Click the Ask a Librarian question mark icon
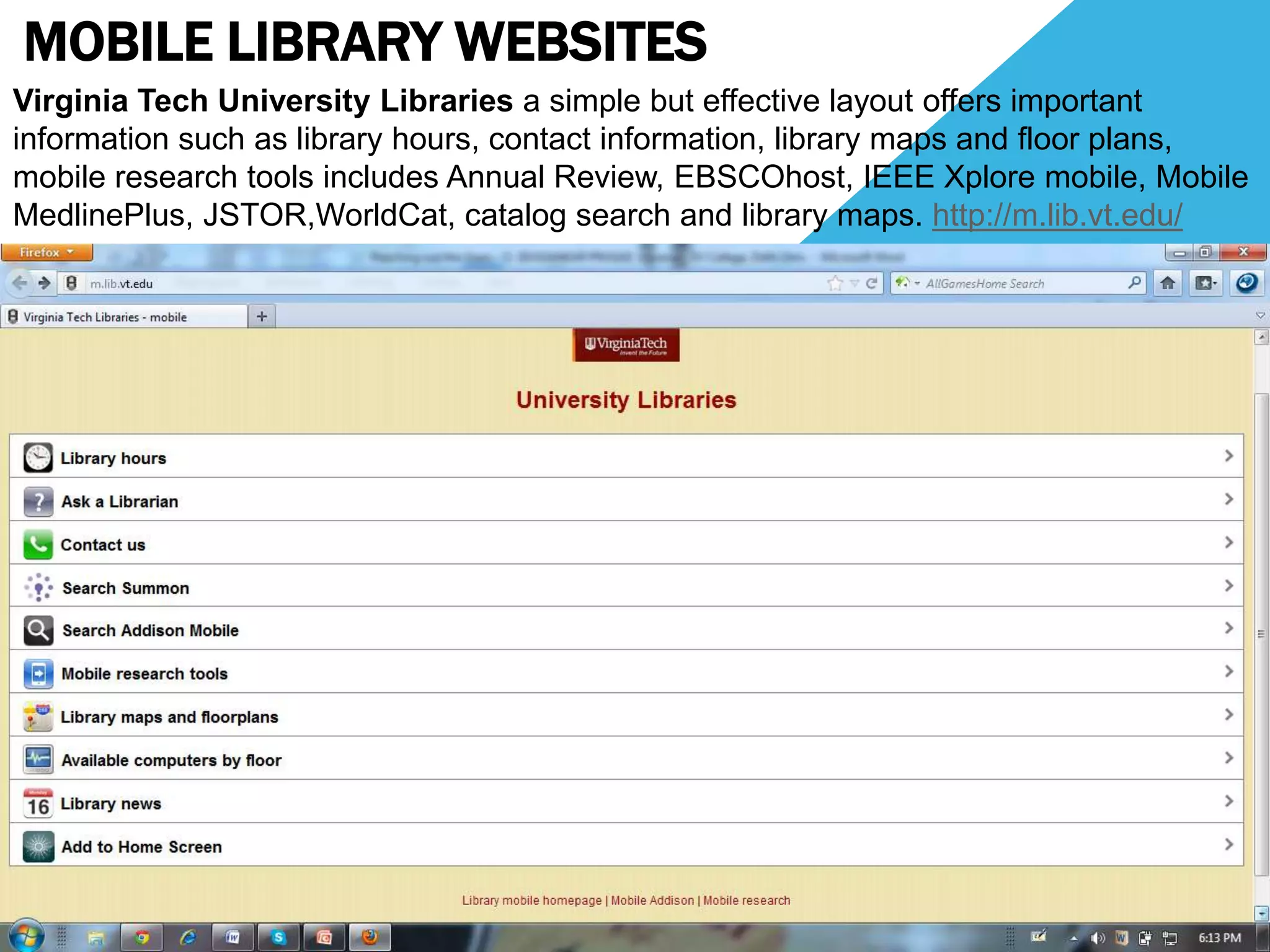This screenshot has width=1270, height=952. 38,501
